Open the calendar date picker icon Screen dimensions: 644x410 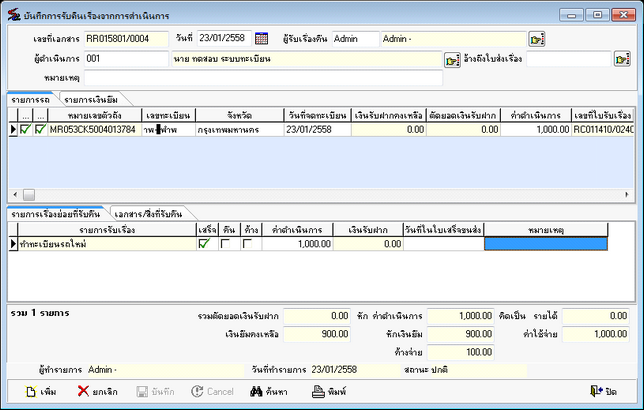tap(261, 39)
